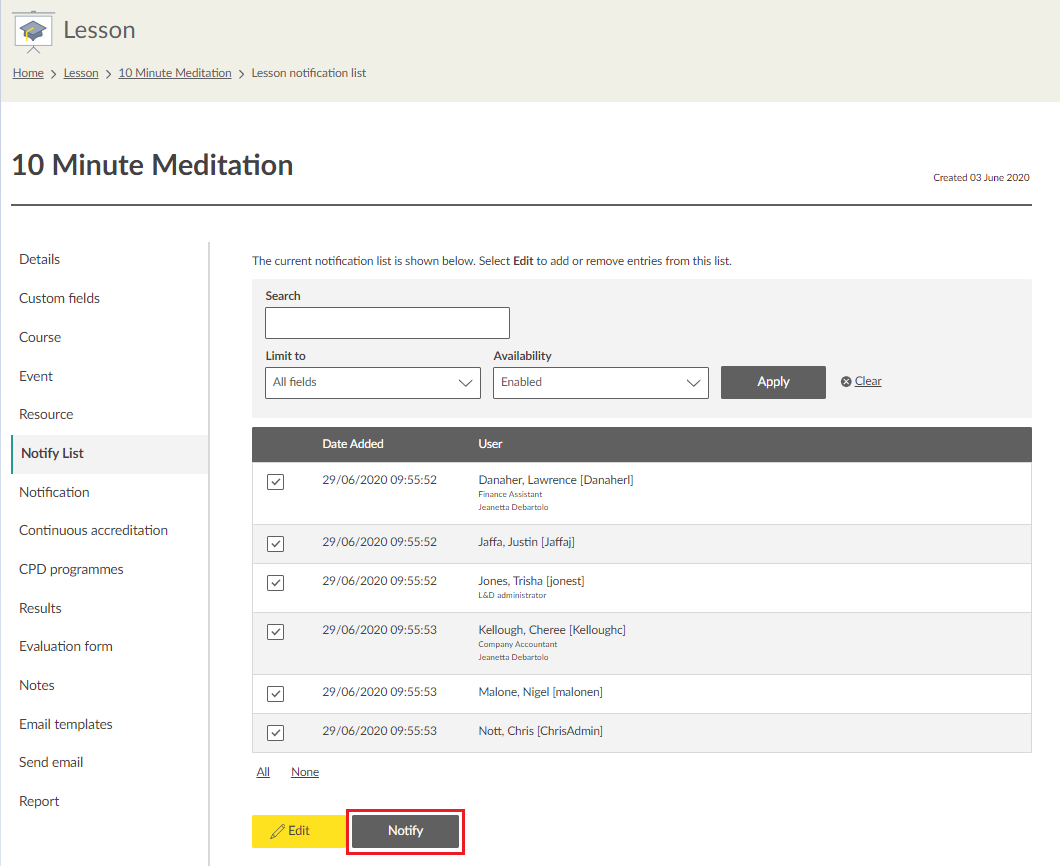Uncheck the Danaher, Lawrence checkbox
This screenshot has height=866, width=1060.
(276, 482)
